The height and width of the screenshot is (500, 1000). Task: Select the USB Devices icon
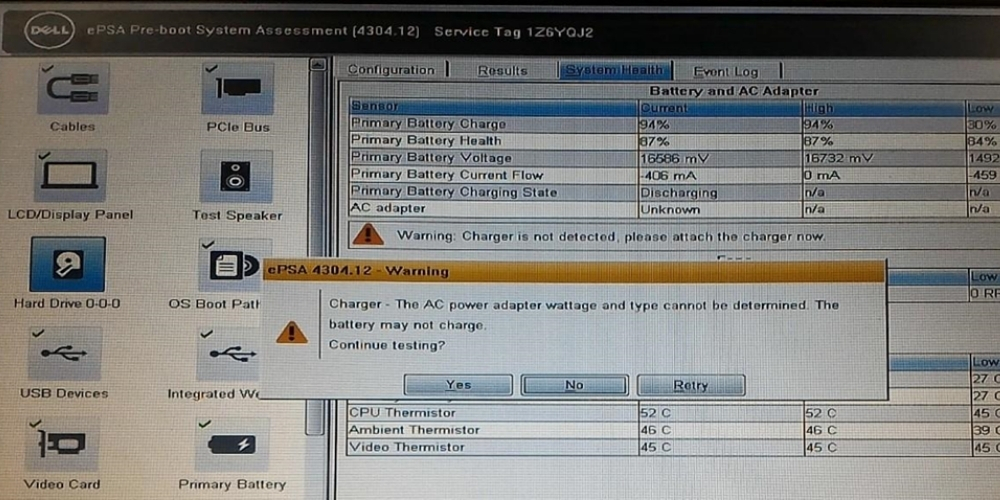point(64,353)
